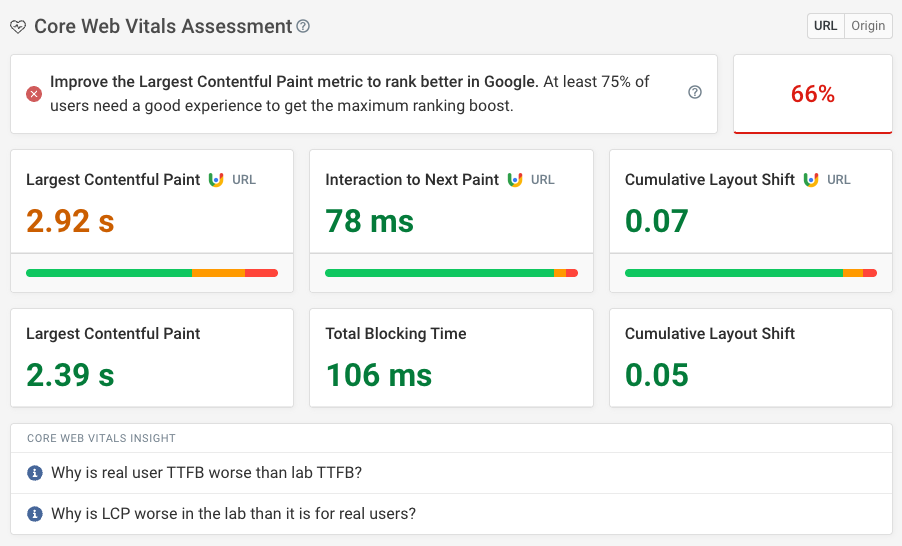Open the 66% score box
902x546 pixels.
pyautogui.click(x=812, y=94)
